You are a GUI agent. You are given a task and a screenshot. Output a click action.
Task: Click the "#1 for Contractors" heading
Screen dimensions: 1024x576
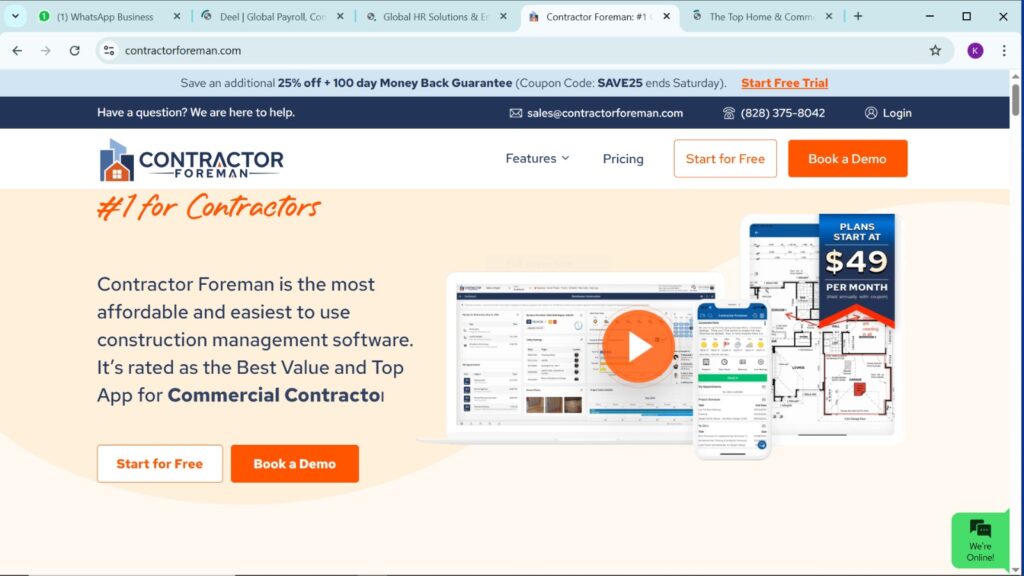(208, 208)
